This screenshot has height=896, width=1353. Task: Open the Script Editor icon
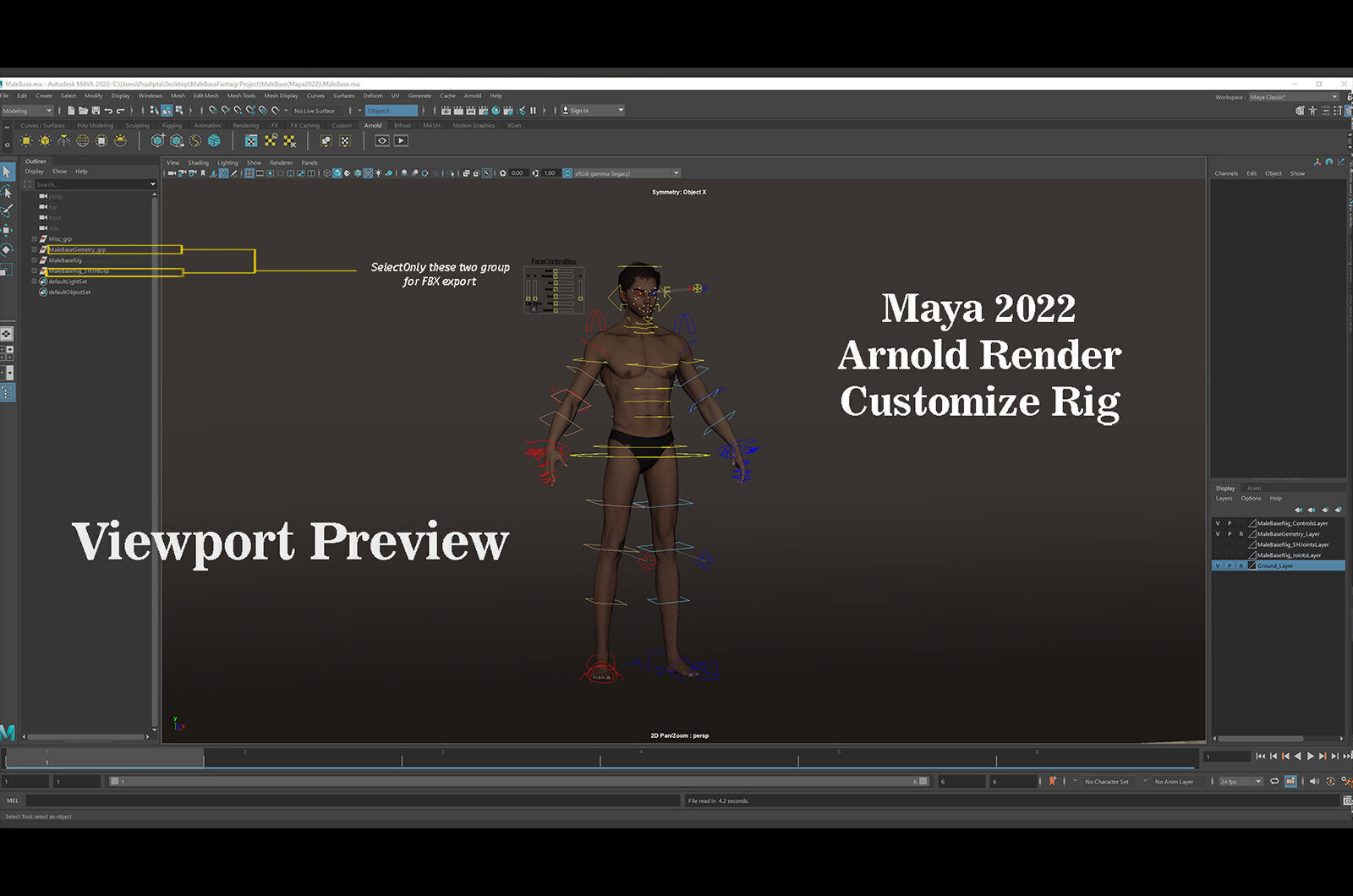[x=1347, y=800]
